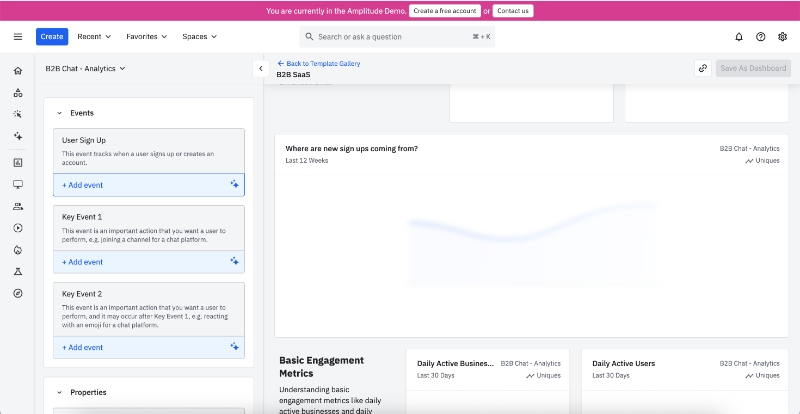Click Uniques icon on sign ups chart
This screenshot has width=800, height=414.
(x=749, y=161)
